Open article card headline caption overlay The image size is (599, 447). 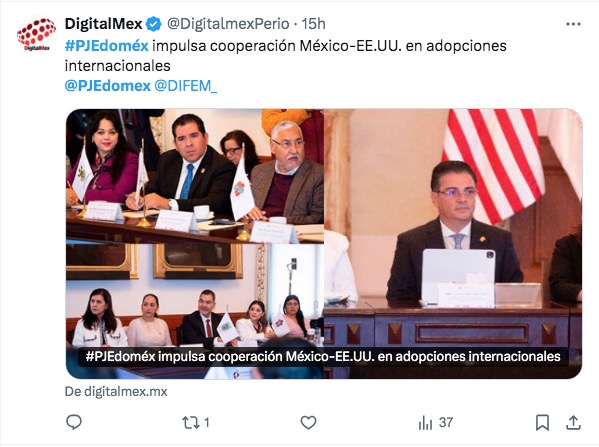323,356
